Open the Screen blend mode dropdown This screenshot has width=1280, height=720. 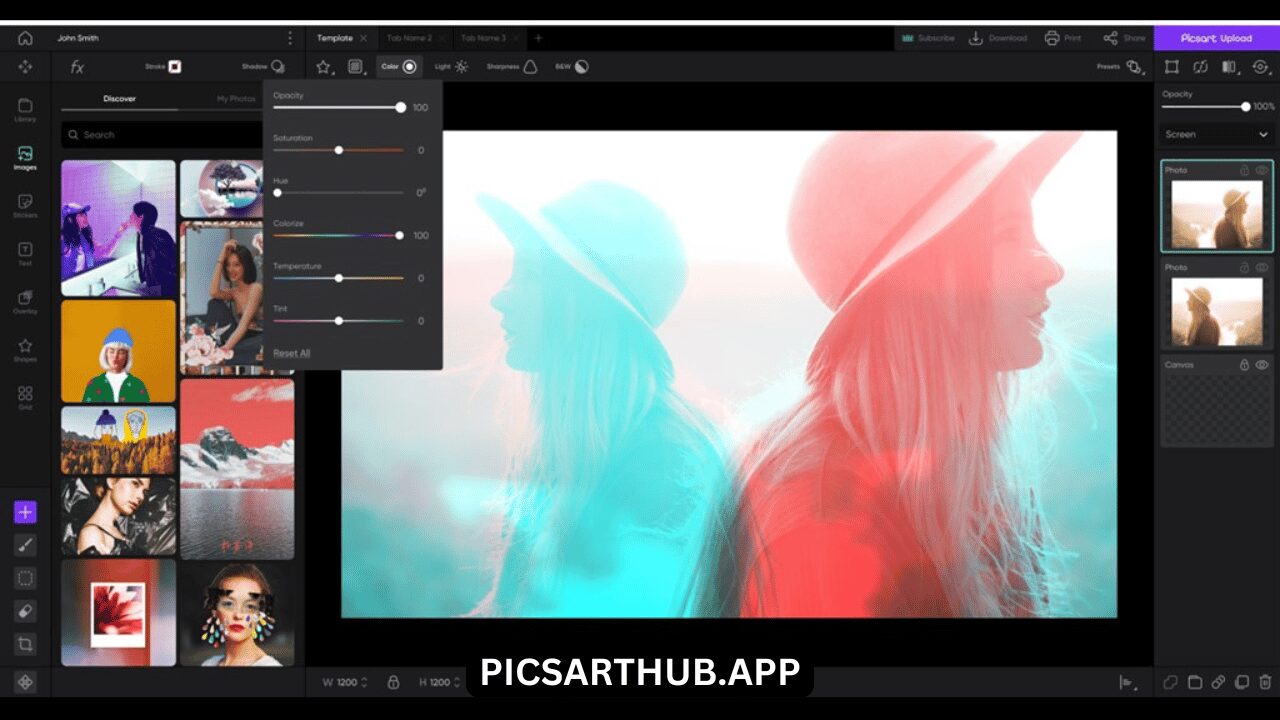click(x=1216, y=134)
